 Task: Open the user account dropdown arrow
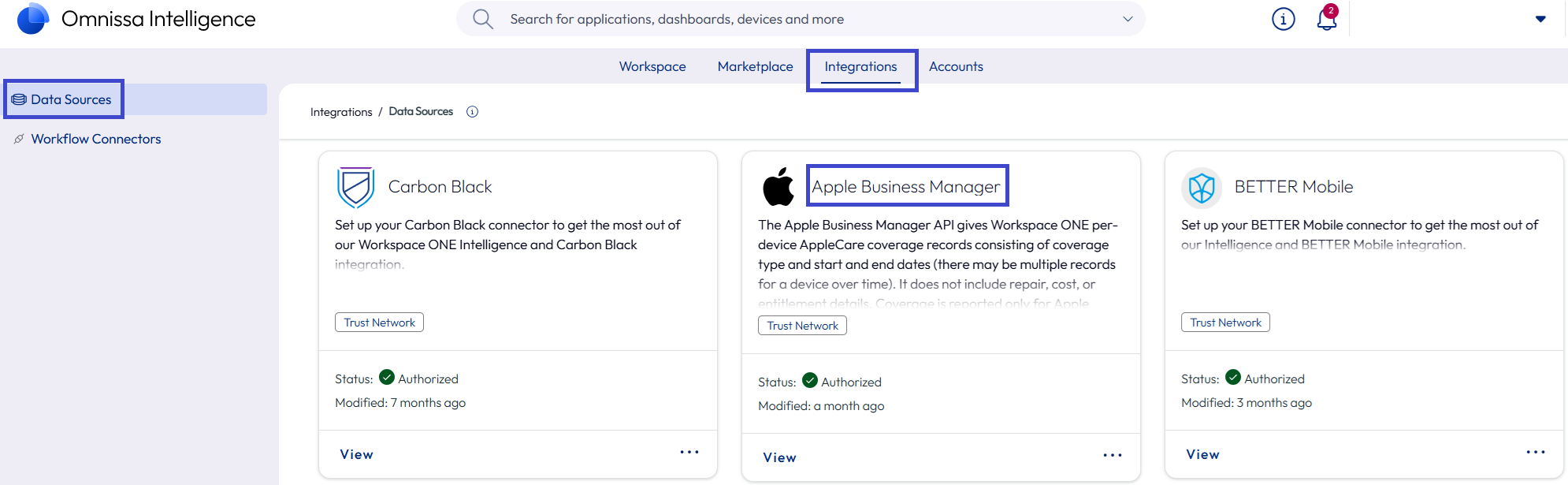(x=1540, y=19)
